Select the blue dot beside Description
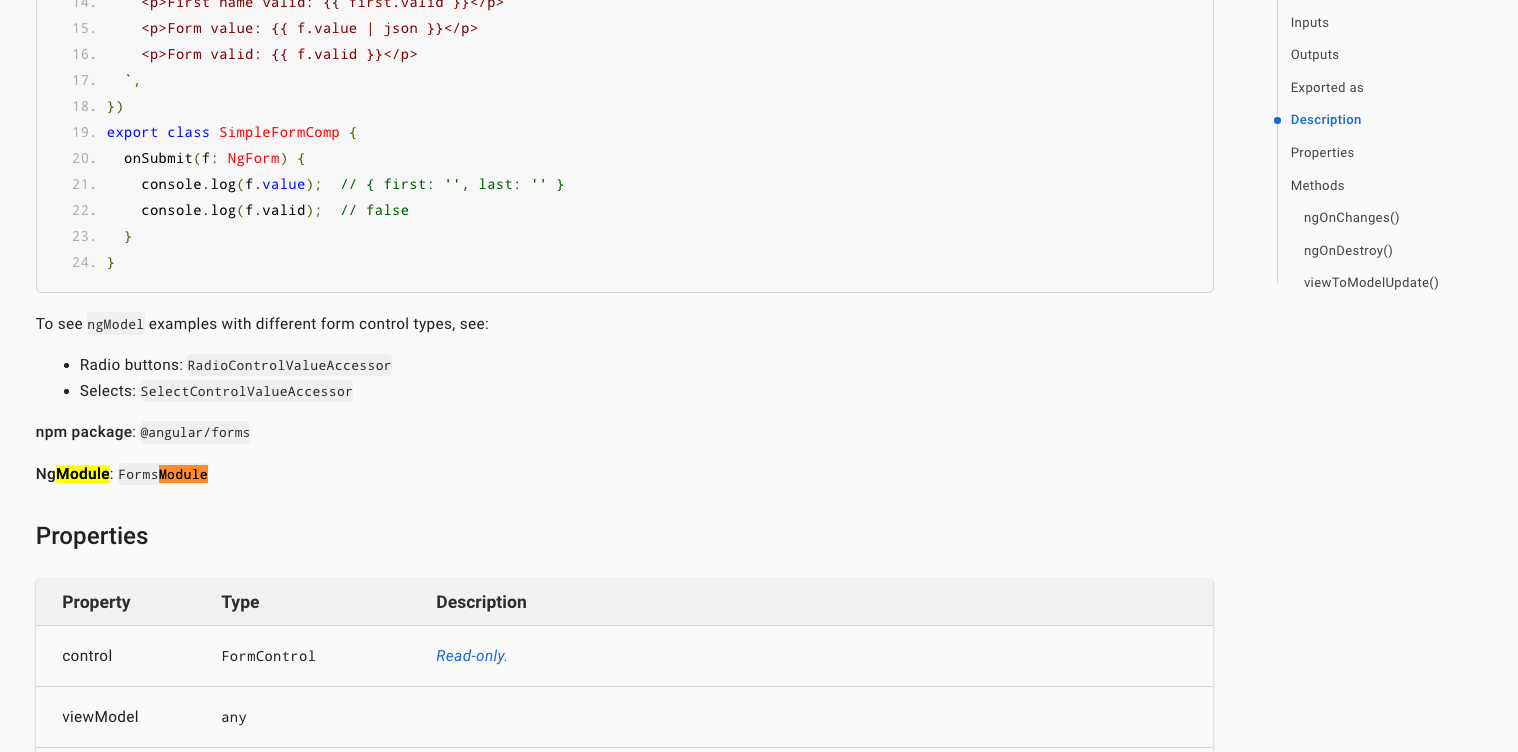The height and width of the screenshot is (752, 1518). [1277, 120]
